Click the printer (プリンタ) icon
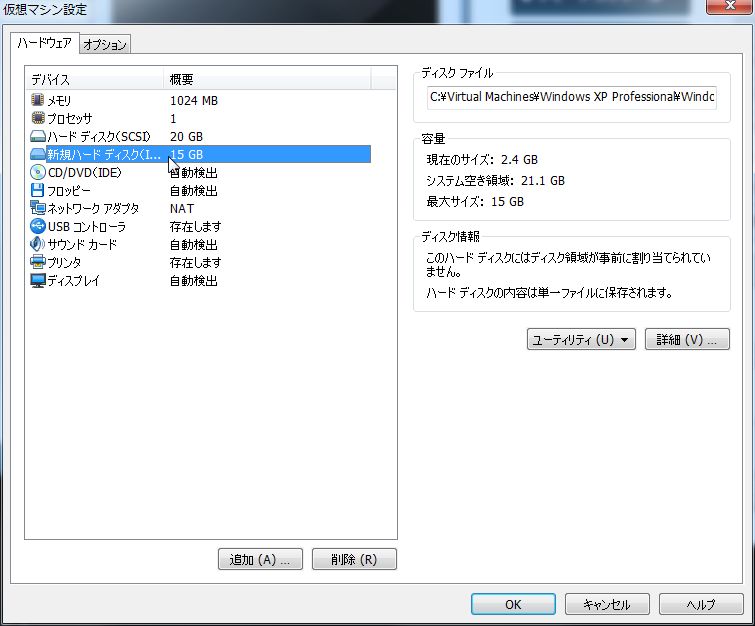 tap(38, 262)
